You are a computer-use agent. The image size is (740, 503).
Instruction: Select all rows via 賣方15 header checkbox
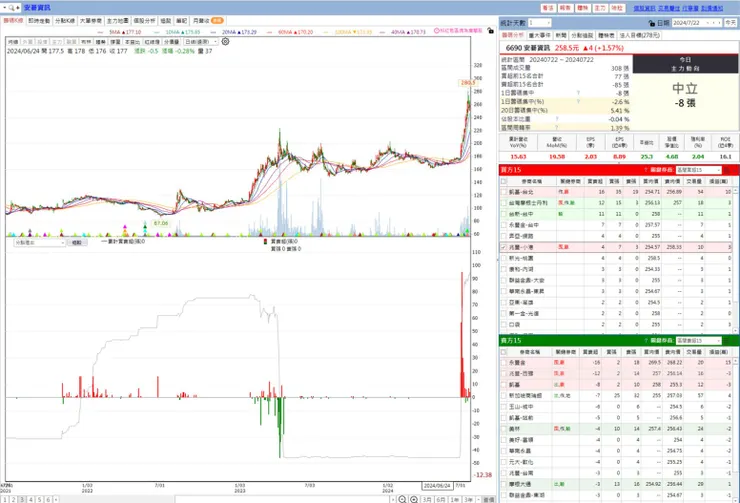(504, 352)
